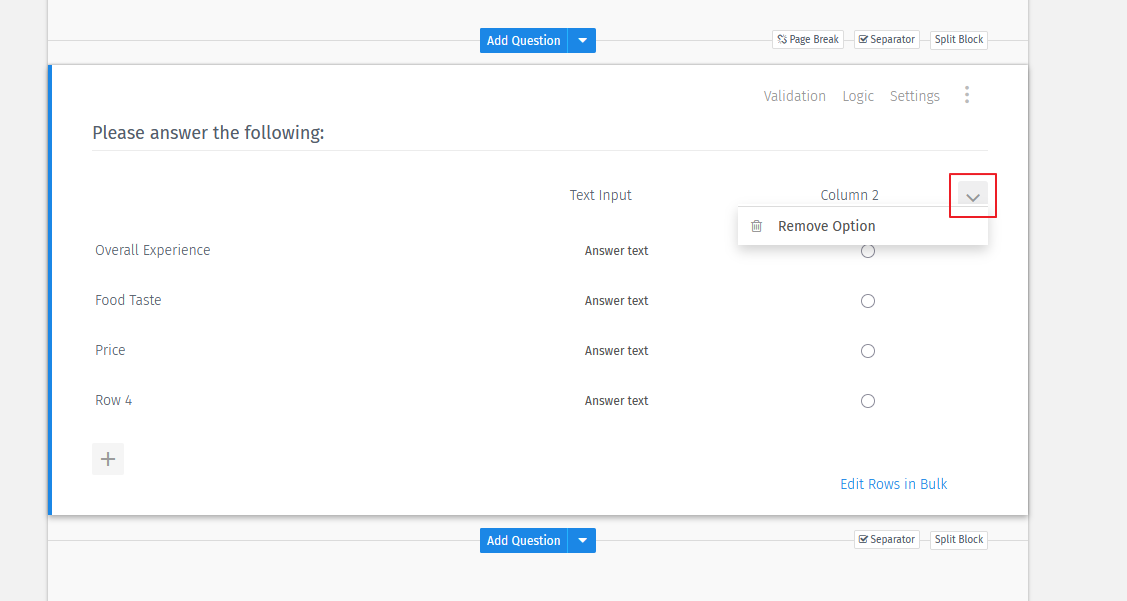Screen dimensions: 1127x601
Task: Edit the question text Please answer the following
Action: [208, 132]
